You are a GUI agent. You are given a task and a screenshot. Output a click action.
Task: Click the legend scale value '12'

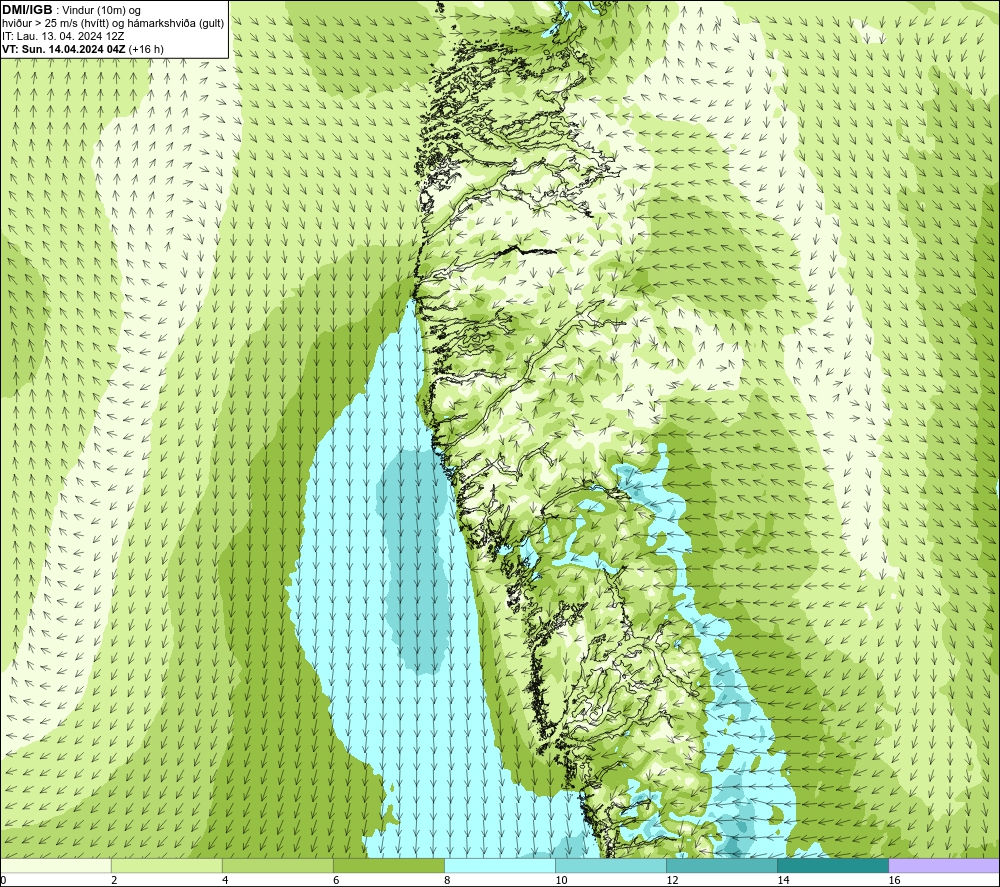click(672, 880)
